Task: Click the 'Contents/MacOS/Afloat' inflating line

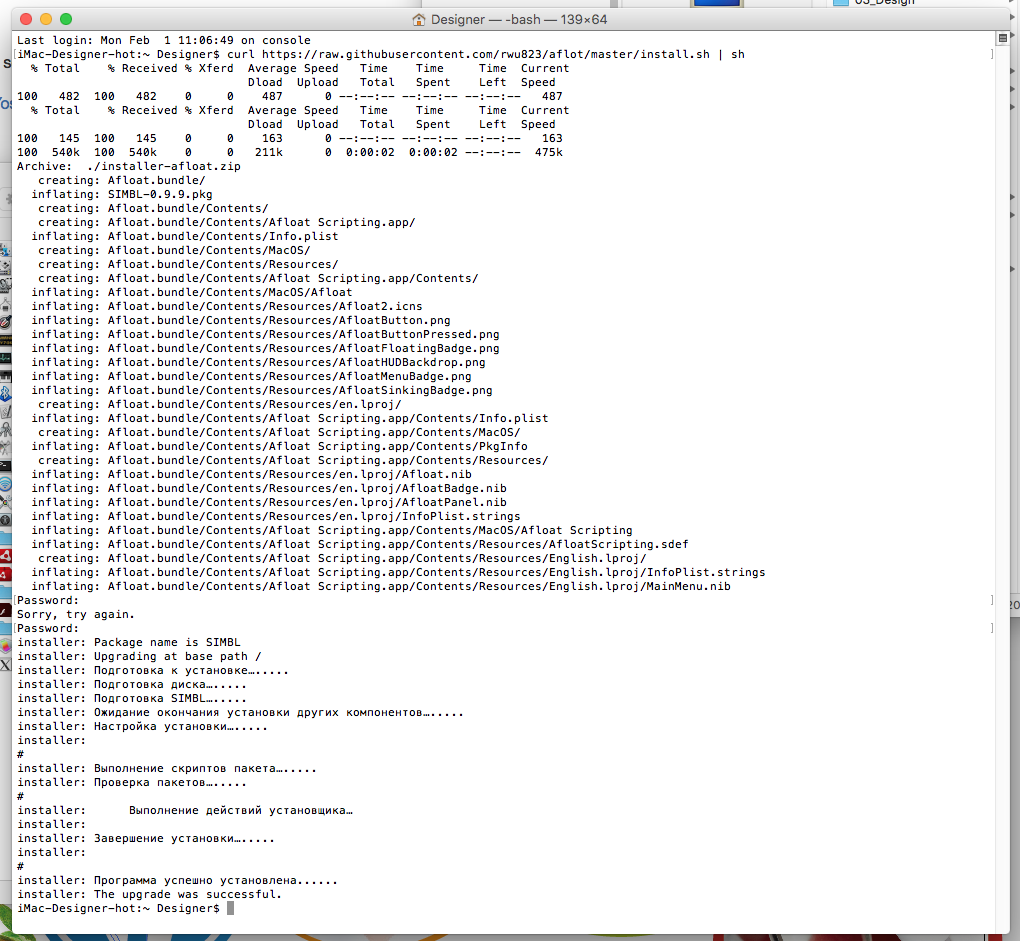Action: 192,293
